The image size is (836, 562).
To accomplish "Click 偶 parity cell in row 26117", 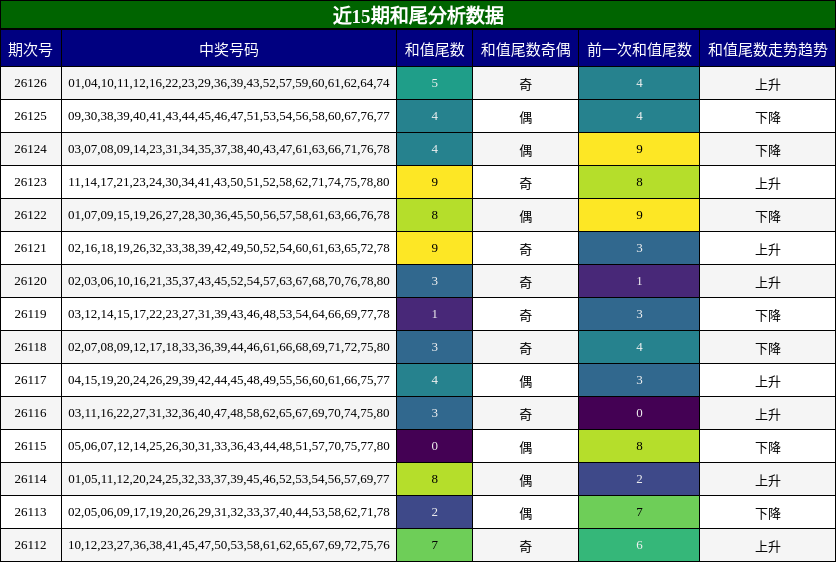I will tap(526, 380).
